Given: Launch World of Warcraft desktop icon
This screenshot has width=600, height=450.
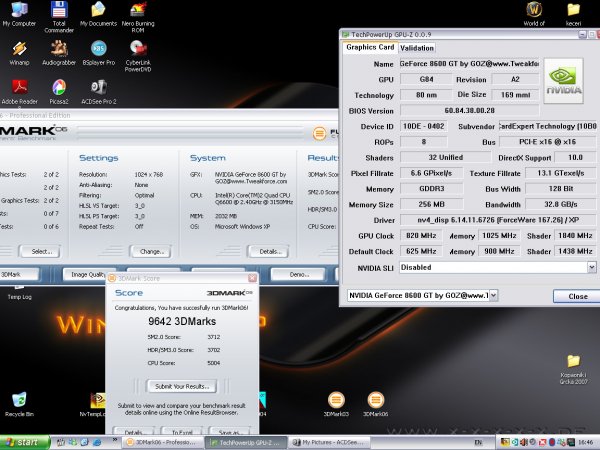Looking at the screenshot, I should 534,14.
